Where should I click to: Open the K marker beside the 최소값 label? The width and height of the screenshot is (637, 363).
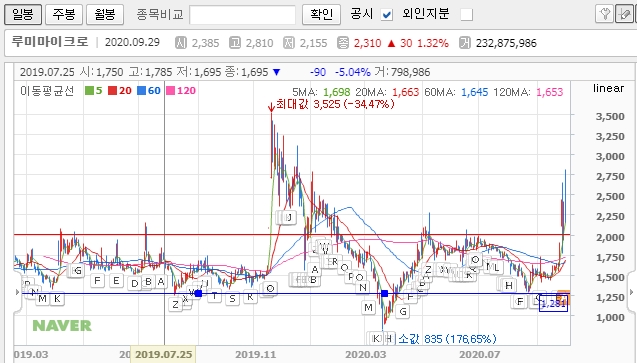click(x=376, y=338)
